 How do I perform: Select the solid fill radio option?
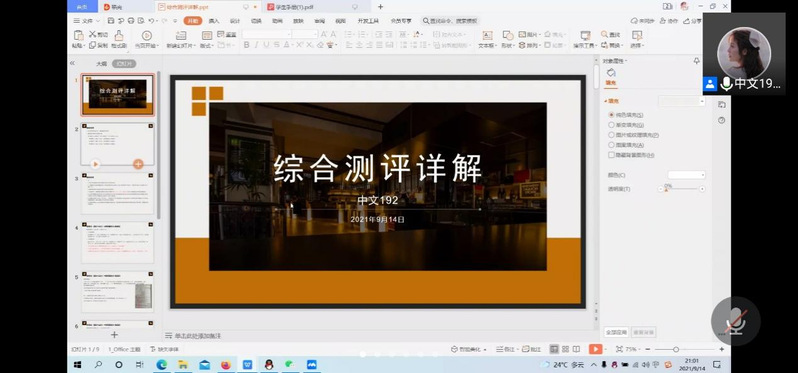point(611,115)
